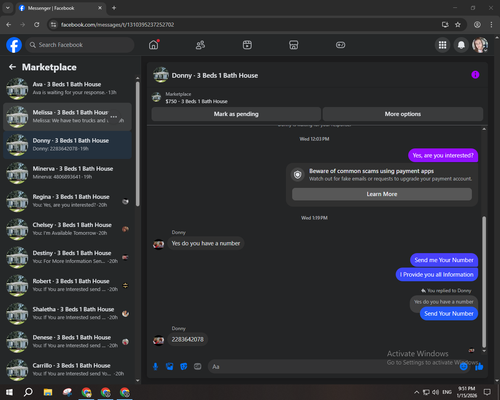Open a new browser tab
The width and height of the screenshot is (500, 400).
(114, 8)
